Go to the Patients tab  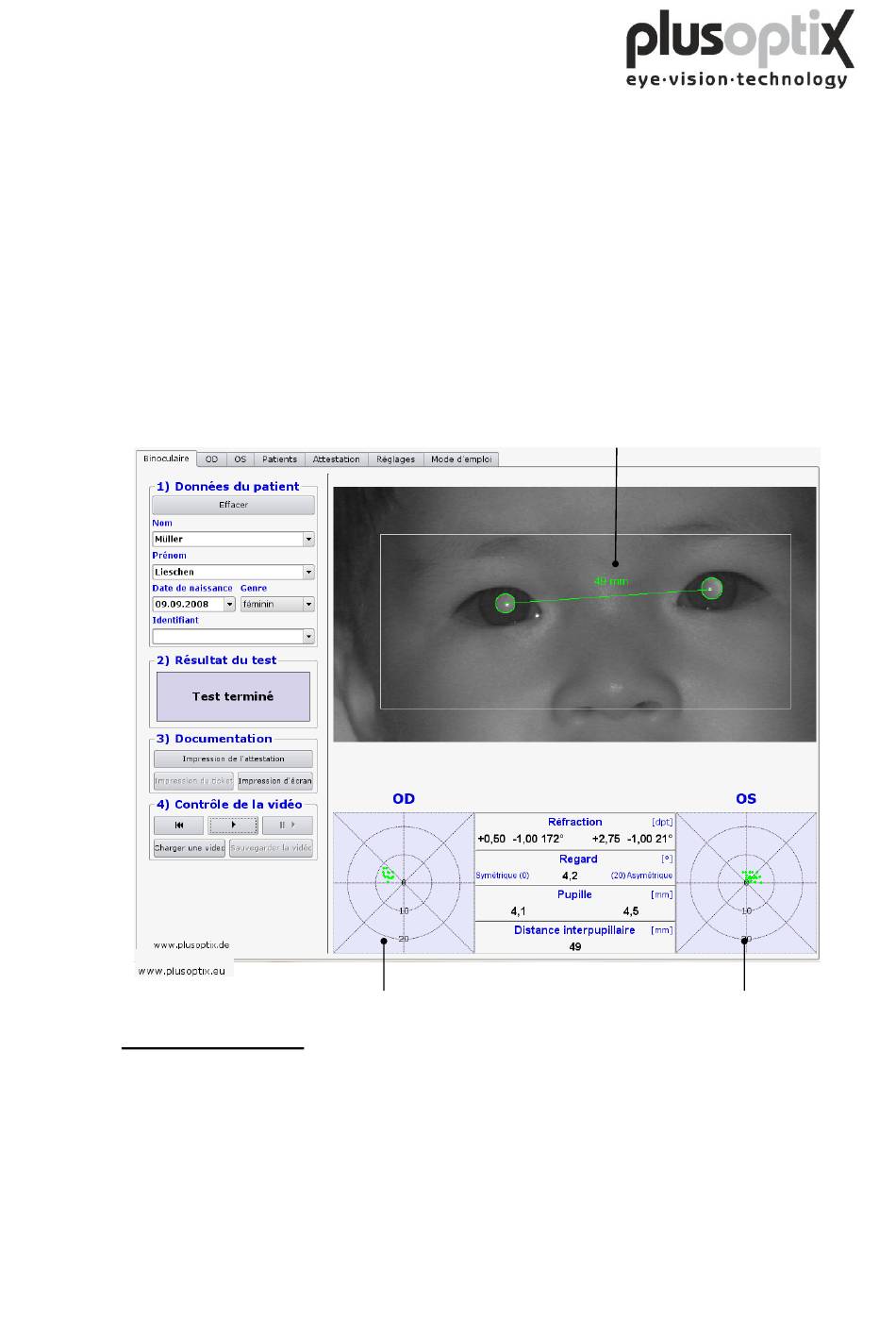(x=280, y=459)
